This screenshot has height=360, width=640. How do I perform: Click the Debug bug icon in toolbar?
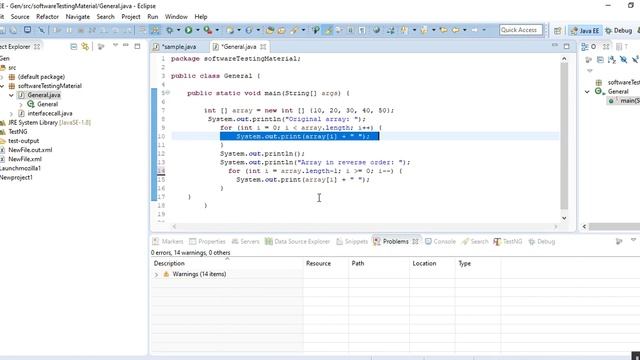(169, 30)
